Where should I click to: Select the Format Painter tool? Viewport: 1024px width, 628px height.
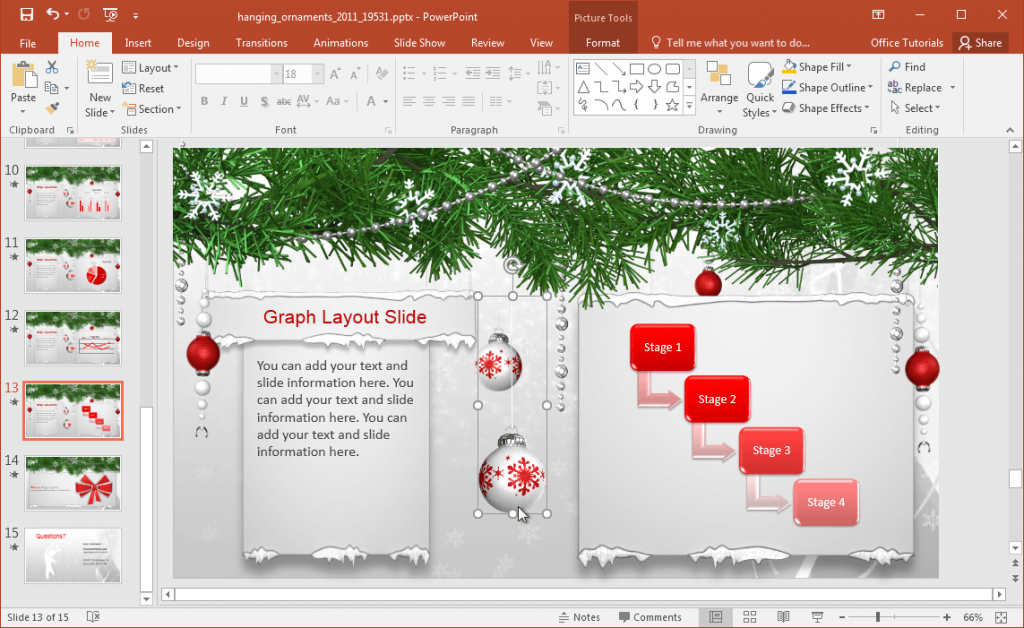click(50, 106)
